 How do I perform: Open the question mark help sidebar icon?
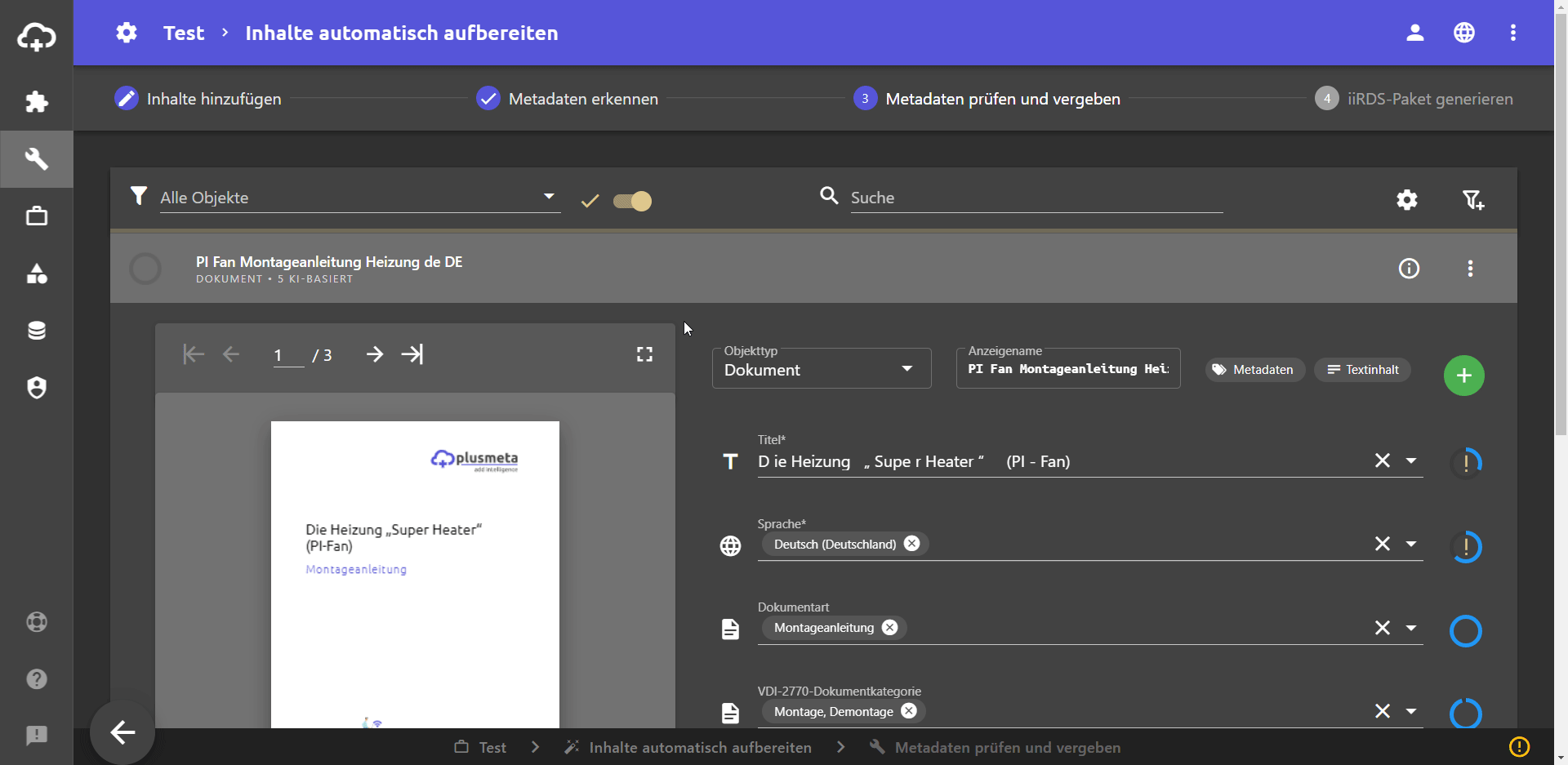(x=37, y=679)
